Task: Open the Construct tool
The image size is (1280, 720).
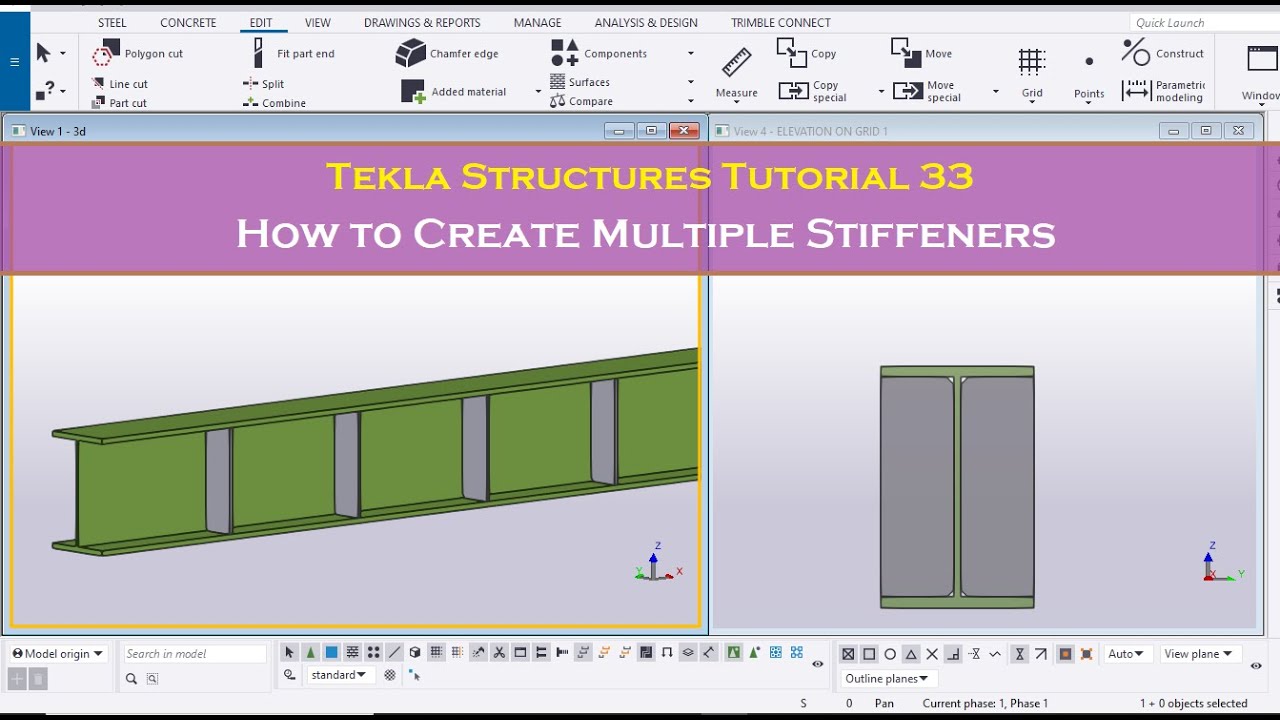Action: (1163, 52)
